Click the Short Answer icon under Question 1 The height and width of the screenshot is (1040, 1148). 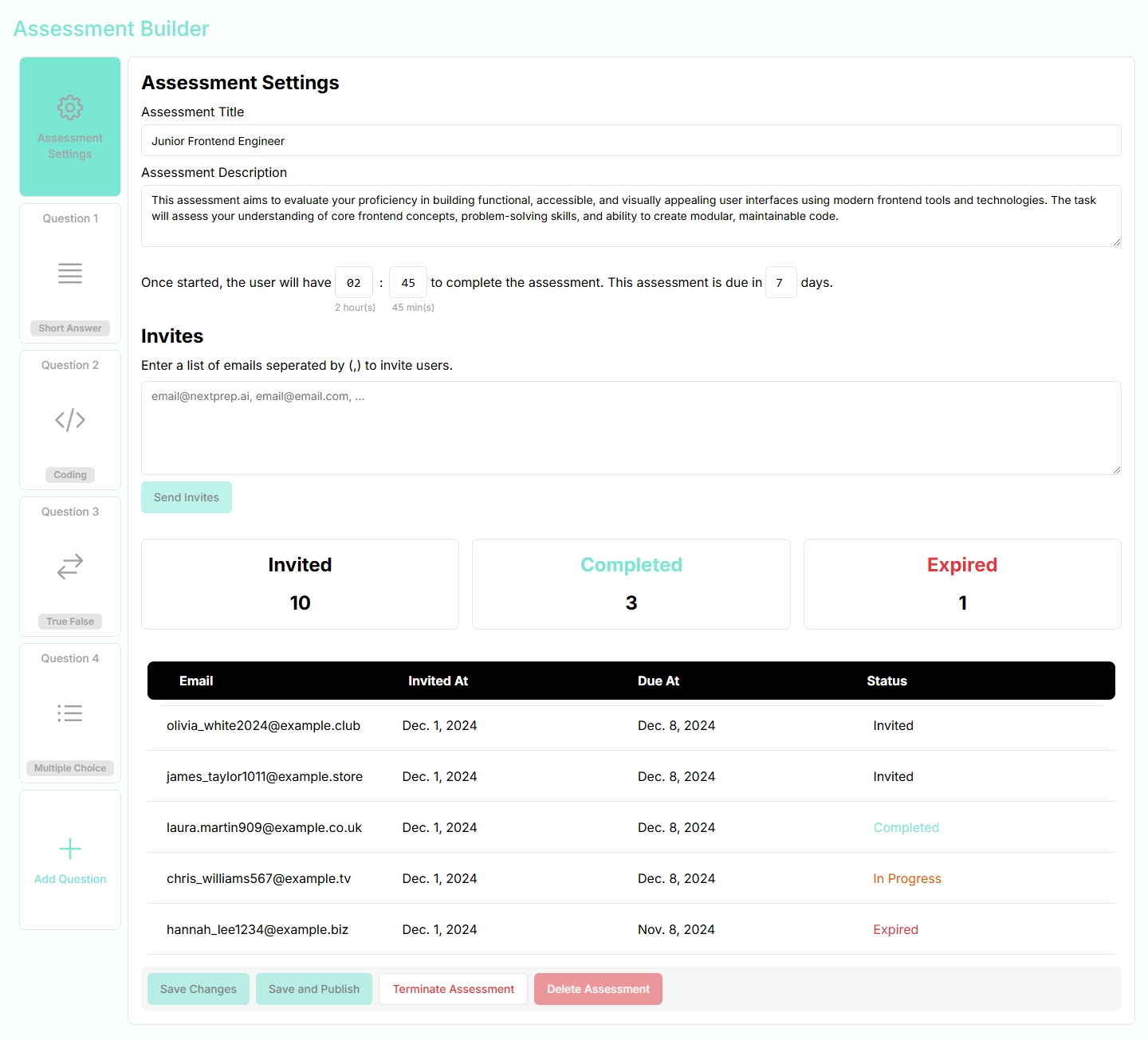click(x=70, y=273)
